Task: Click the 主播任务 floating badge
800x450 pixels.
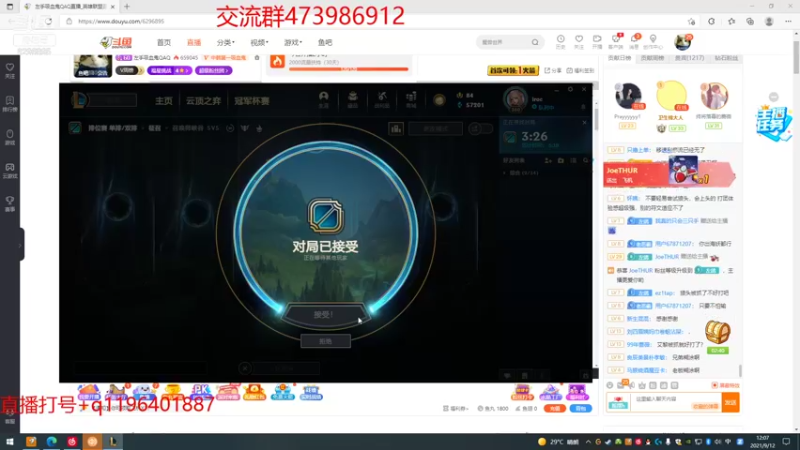Action: click(x=773, y=123)
